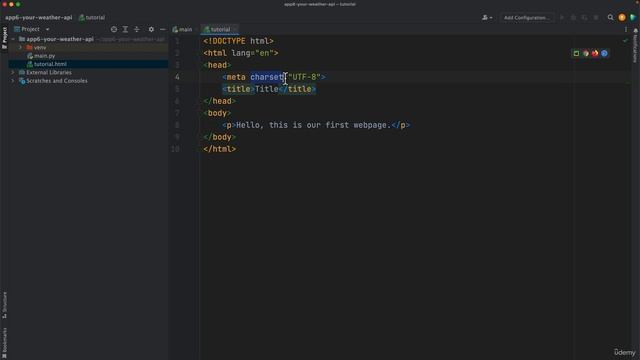Click tutorial breadcrumb in navigation bar
Screen dimensions: 640x360
pyautogui.click(x=92, y=18)
